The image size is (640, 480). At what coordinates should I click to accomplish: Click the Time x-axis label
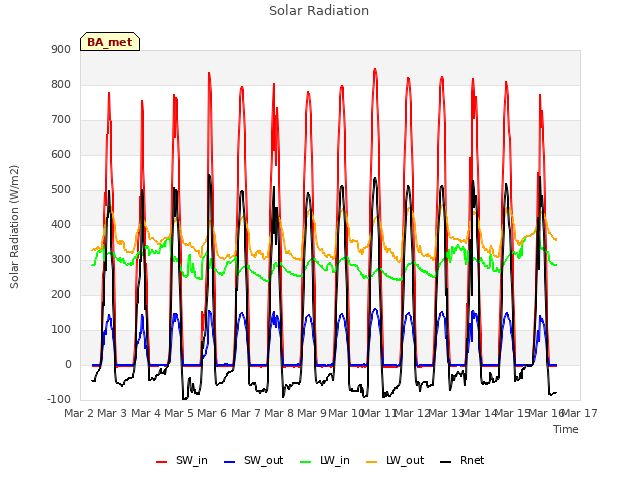566,429
